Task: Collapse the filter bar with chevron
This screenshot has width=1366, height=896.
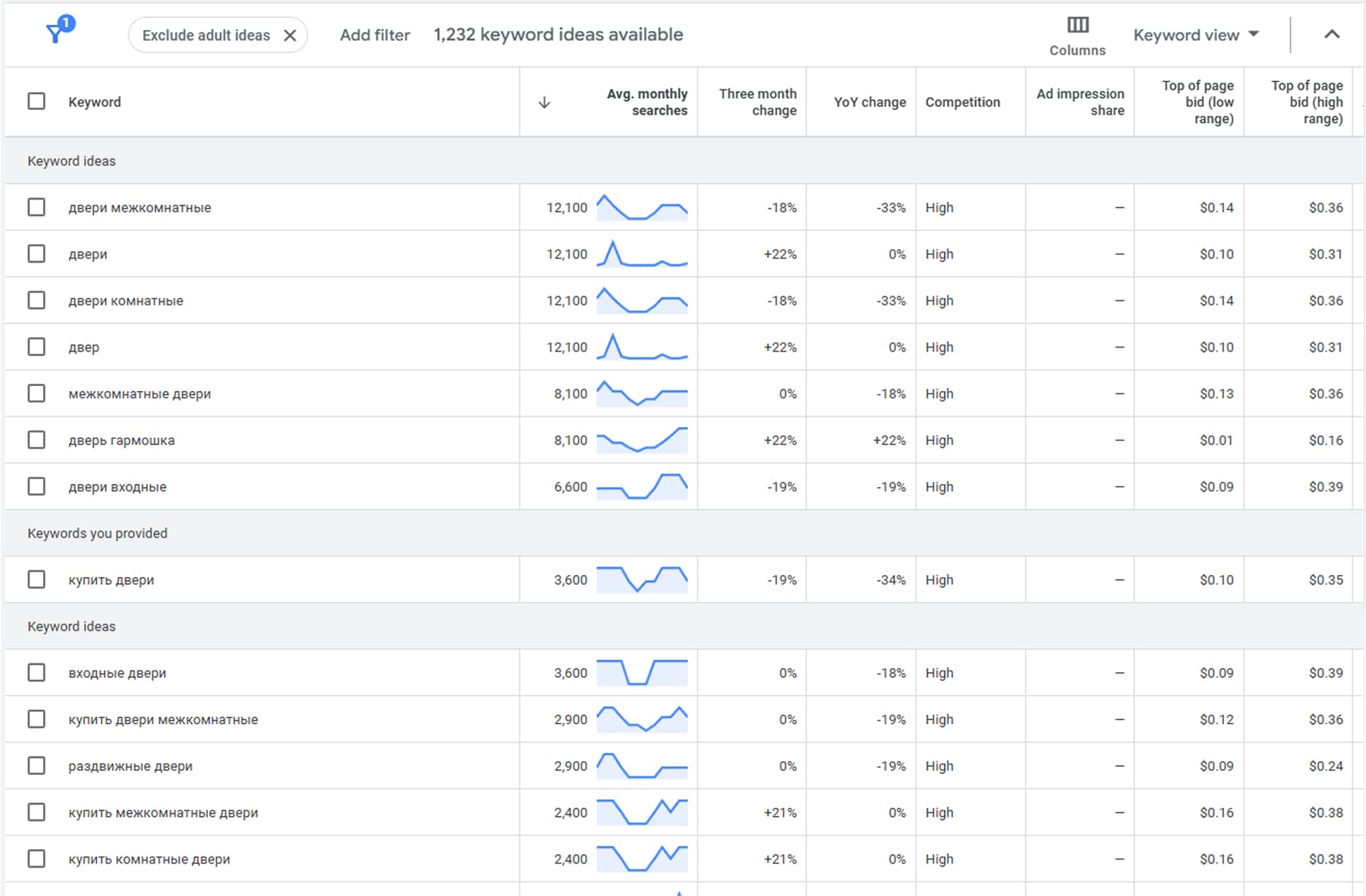Action: 1331,35
